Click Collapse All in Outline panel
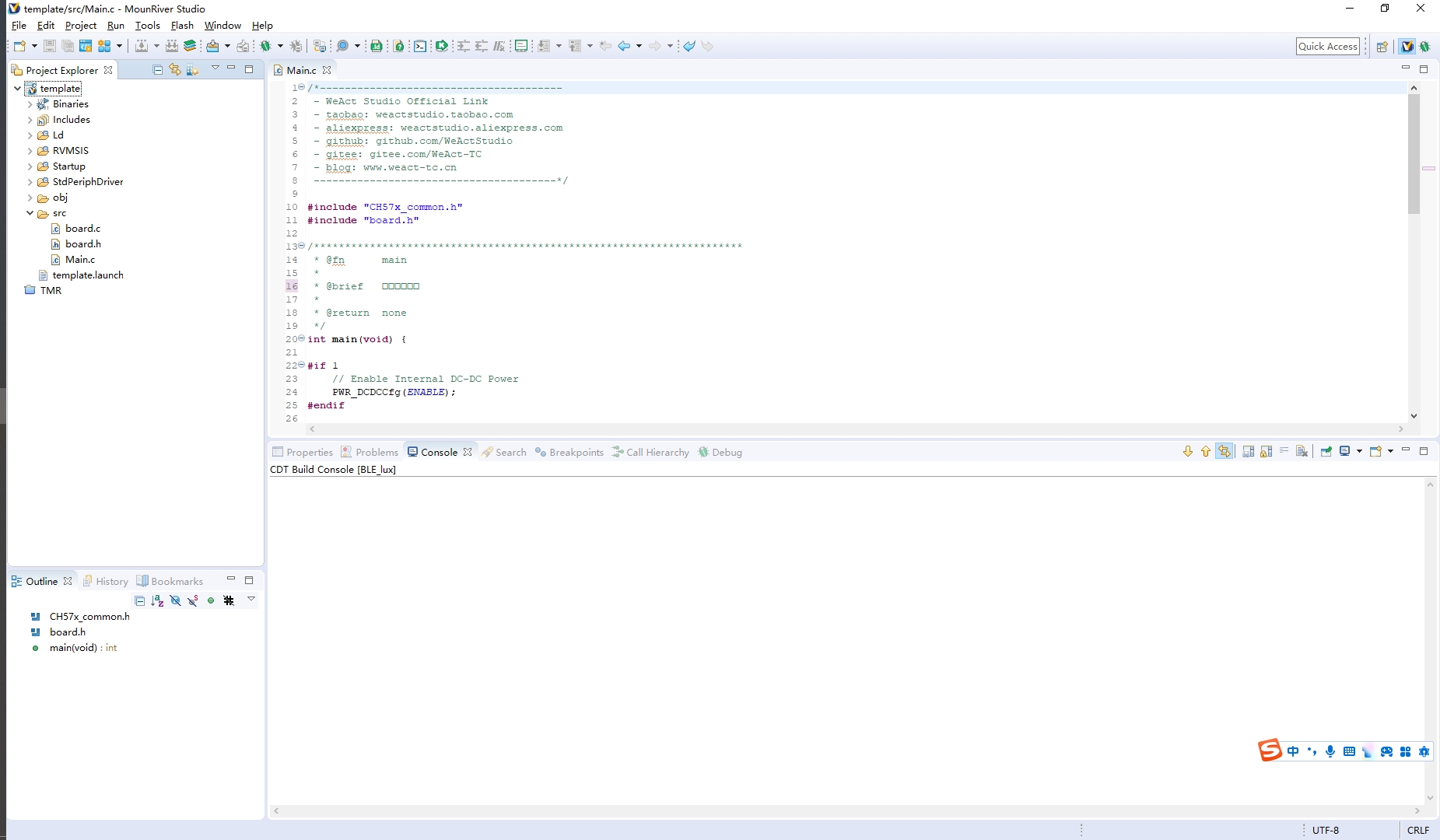The image size is (1440, 840). (x=139, y=600)
